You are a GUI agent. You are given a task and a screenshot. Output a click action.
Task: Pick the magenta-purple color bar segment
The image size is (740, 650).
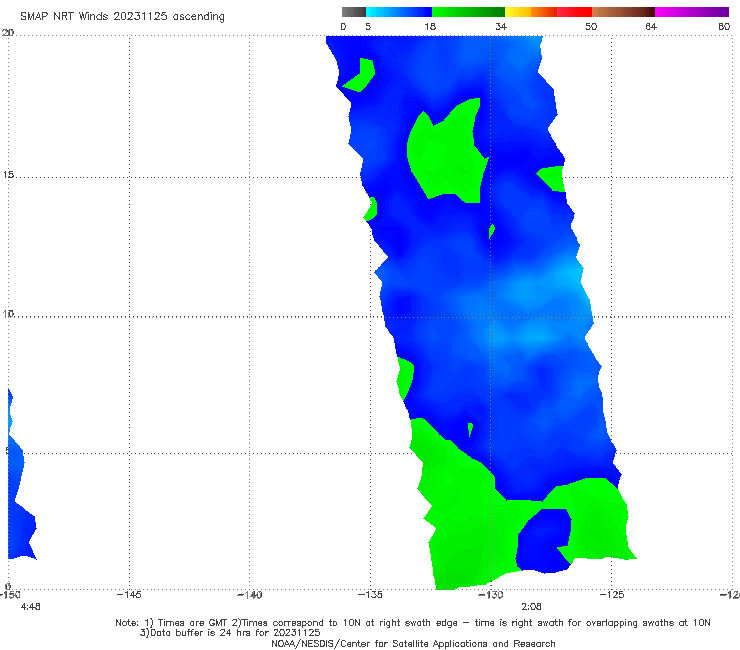692,12
